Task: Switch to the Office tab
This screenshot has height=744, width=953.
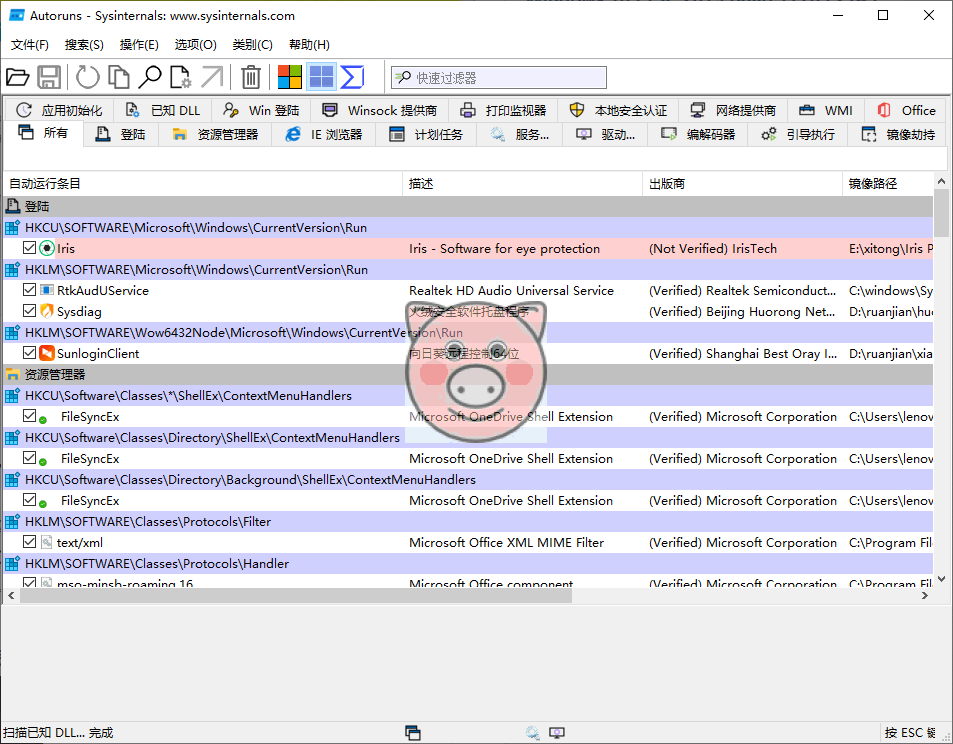Action: click(x=906, y=110)
